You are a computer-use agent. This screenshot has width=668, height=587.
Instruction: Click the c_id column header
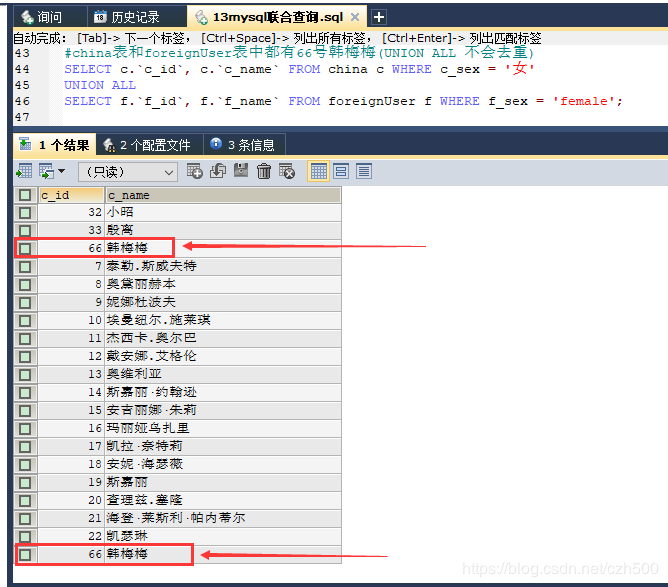pos(71,195)
